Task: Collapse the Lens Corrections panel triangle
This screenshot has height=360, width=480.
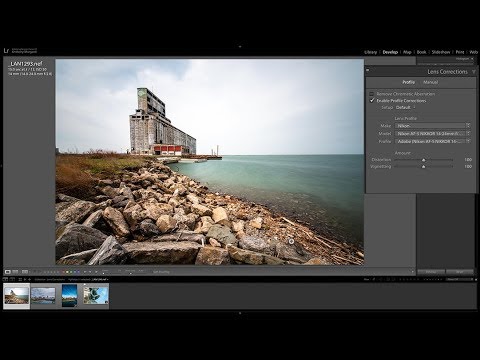Action: pos(474,72)
